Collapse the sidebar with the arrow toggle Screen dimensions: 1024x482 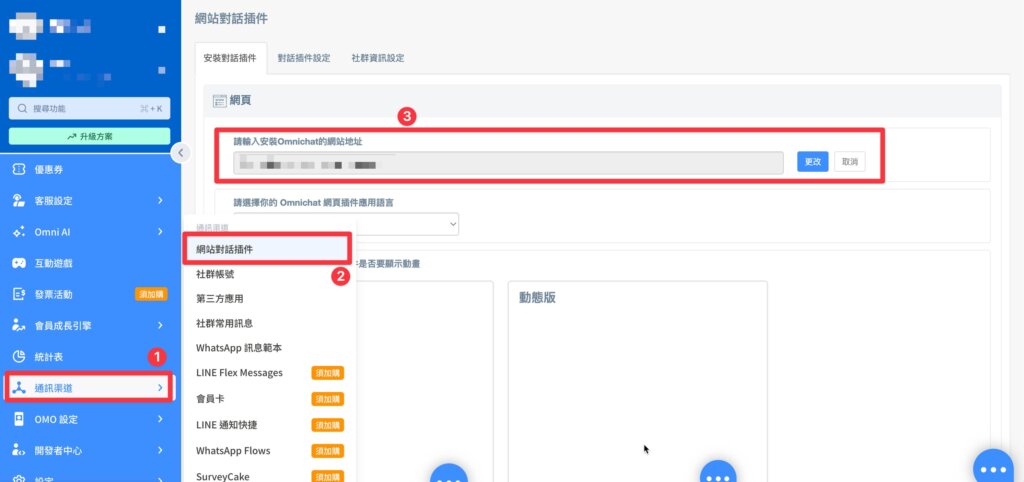(180, 152)
